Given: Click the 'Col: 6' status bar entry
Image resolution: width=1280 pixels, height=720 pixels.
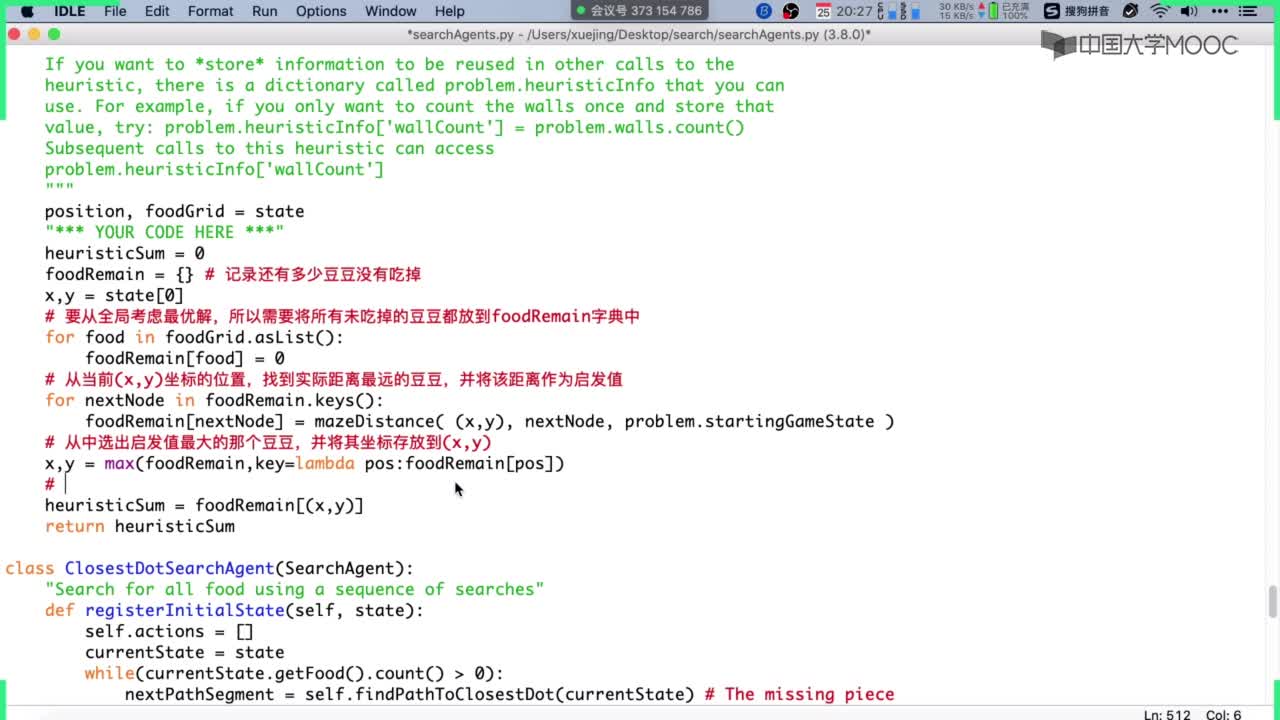Looking at the screenshot, I should click(1224, 714).
